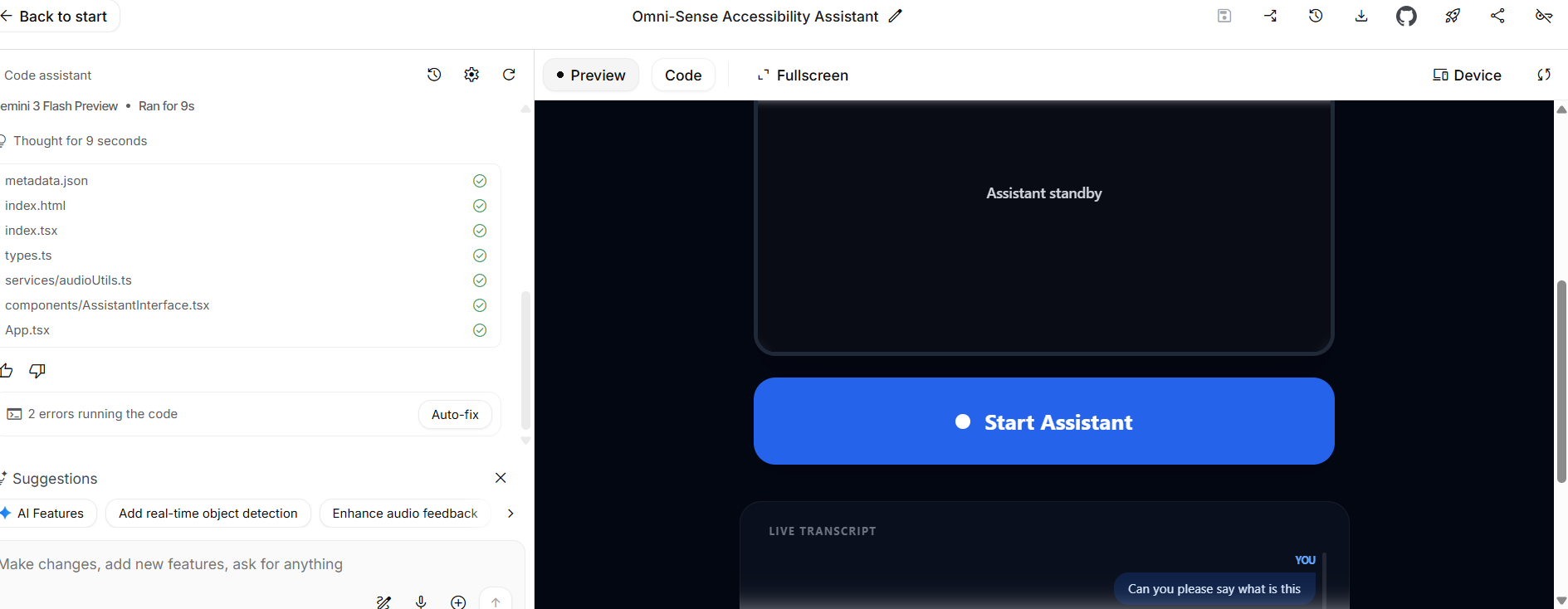Screen dimensions: 1568x609
Task: Click the preview vertical scrollbar thumb
Action: 1561,382
